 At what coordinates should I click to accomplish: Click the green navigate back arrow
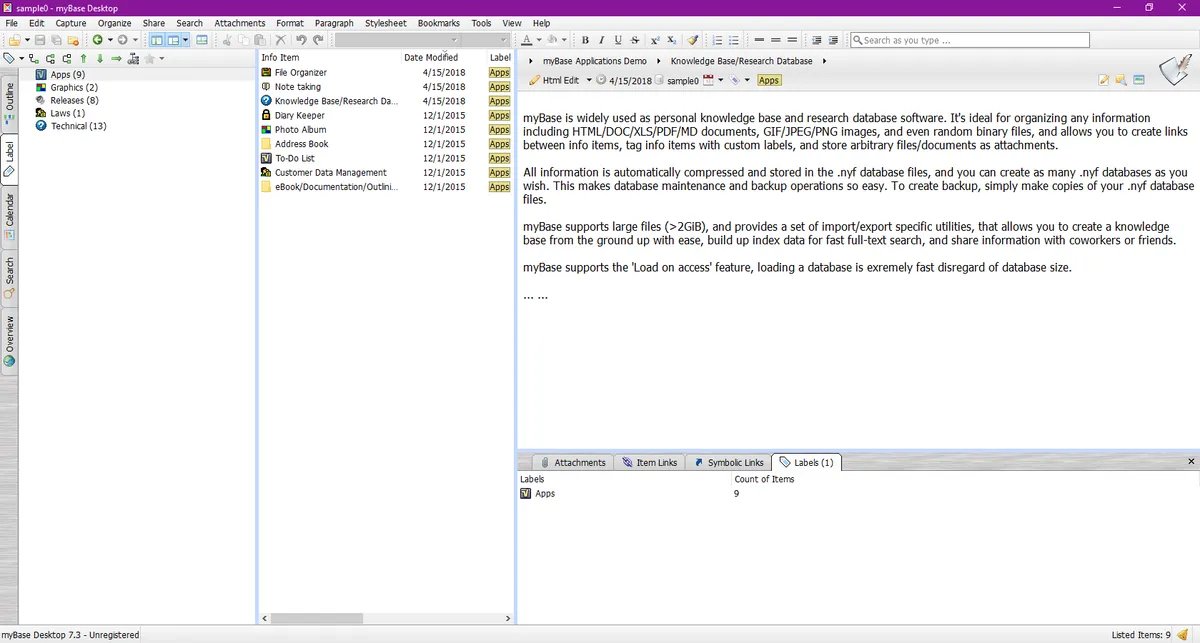tap(97, 40)
